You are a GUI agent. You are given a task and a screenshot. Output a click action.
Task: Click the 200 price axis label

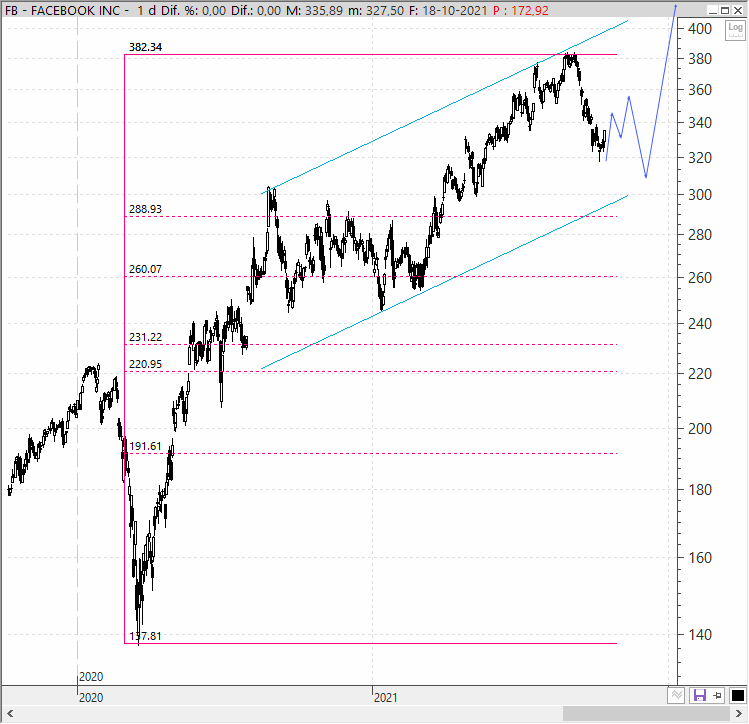tap(700, 428)
